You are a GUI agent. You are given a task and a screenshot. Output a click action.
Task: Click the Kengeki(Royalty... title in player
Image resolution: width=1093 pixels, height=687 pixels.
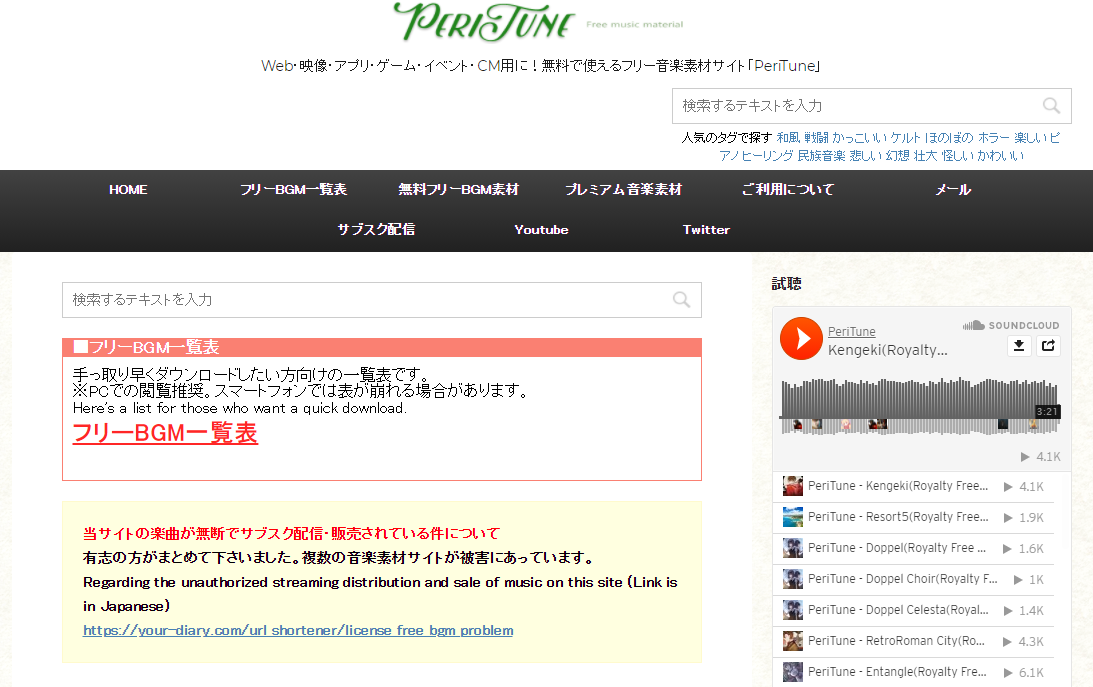[x=887, y=350]
